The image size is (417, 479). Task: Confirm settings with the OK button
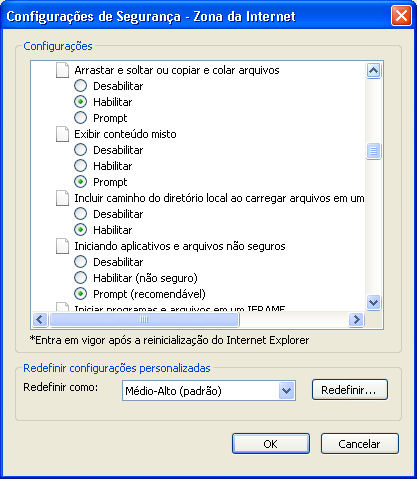pyautogui.click(x=271, y=444)
